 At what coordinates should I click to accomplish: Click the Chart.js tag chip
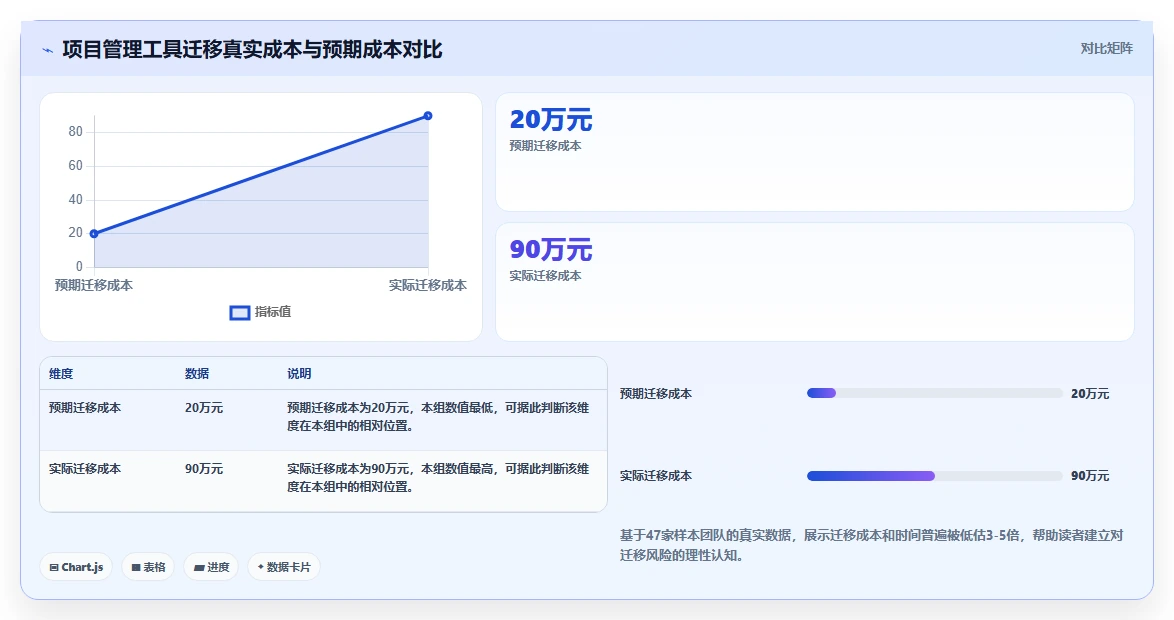[76, 567]
